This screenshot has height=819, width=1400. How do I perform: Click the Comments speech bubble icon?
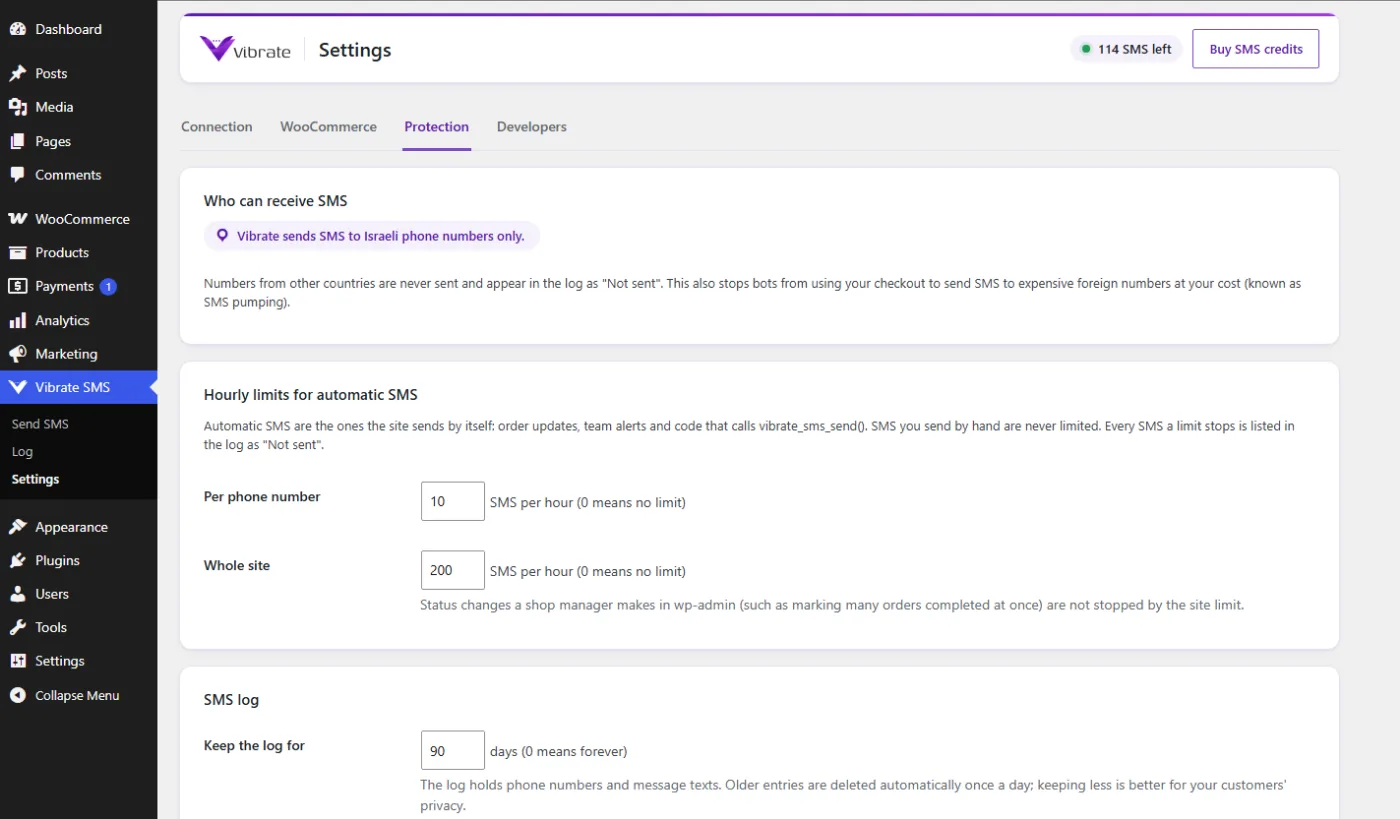coord(17,175)
